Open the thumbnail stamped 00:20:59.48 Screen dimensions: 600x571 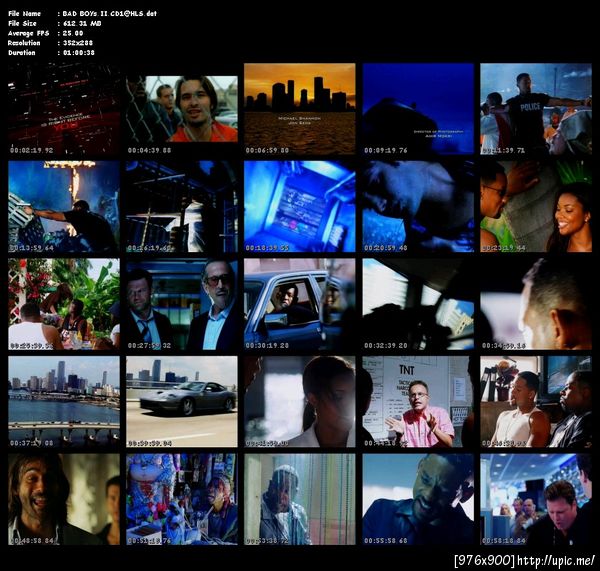click(418, 207)
